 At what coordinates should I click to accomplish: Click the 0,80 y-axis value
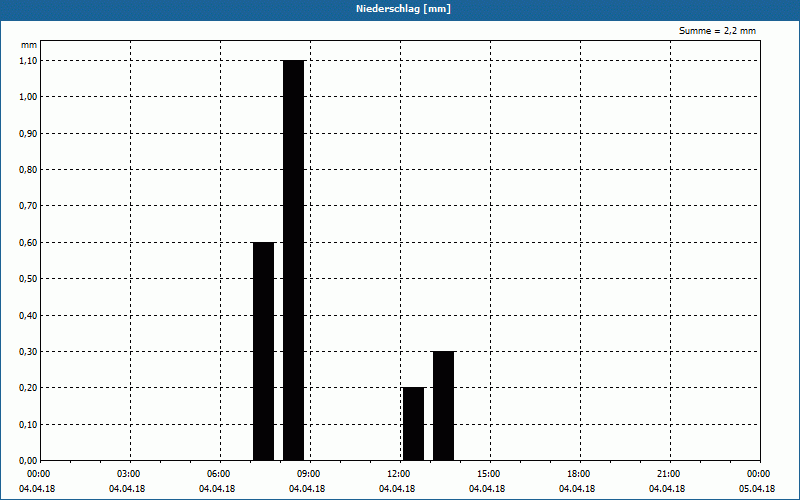[x=28, y=170]
